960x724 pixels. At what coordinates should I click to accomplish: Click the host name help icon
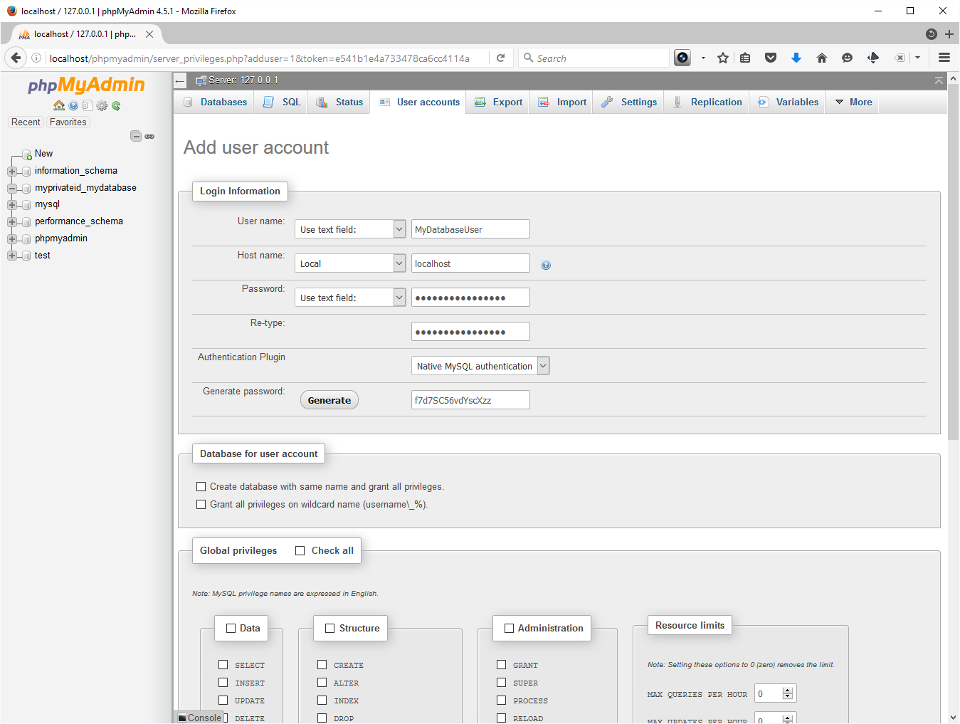546,265
